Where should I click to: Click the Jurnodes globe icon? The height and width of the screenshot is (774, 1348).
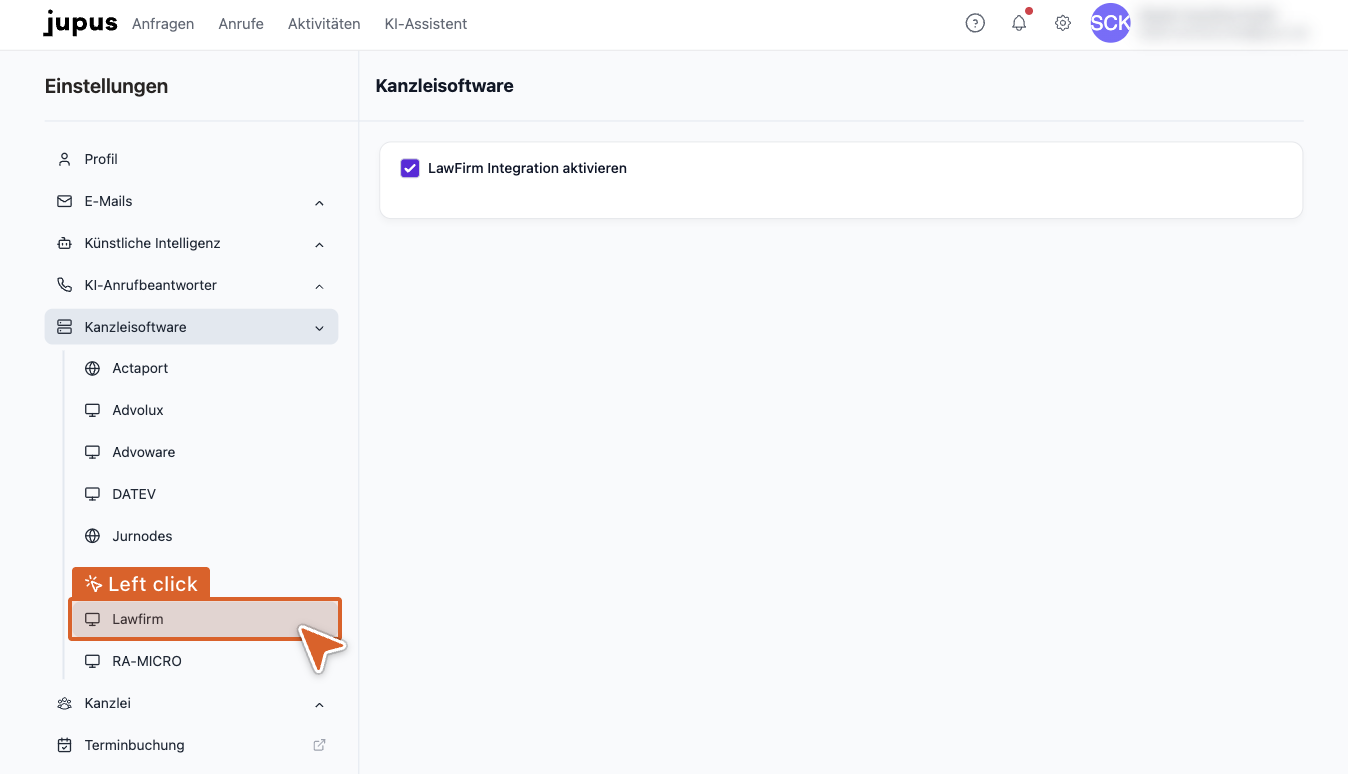tap(93, 536)
